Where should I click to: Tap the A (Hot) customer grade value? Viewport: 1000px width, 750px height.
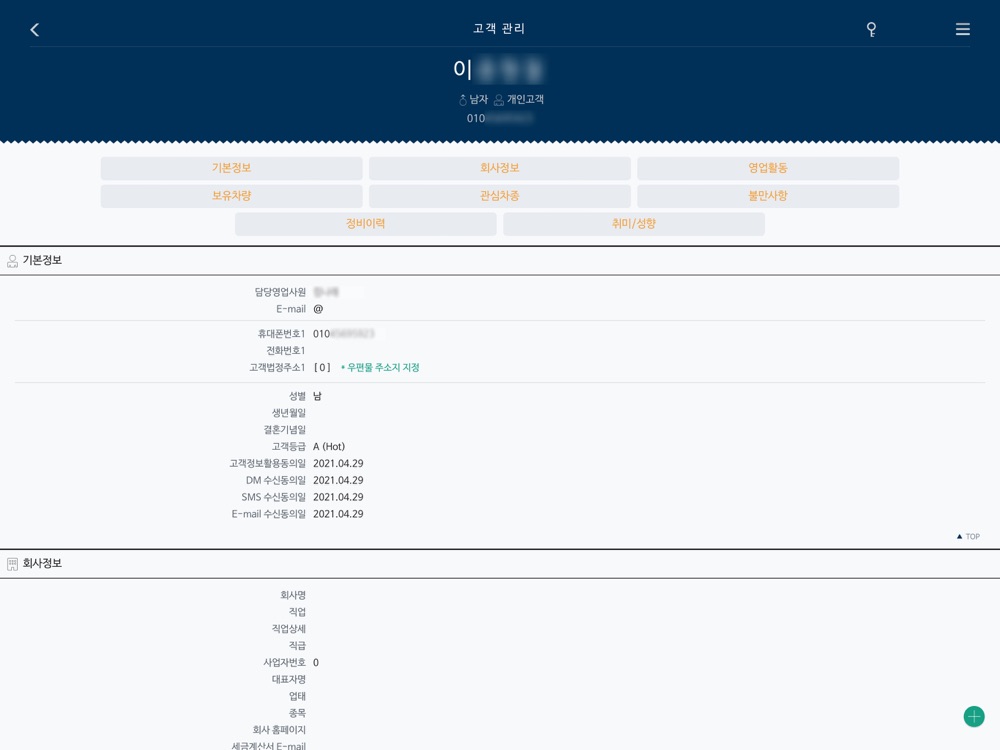329,447
